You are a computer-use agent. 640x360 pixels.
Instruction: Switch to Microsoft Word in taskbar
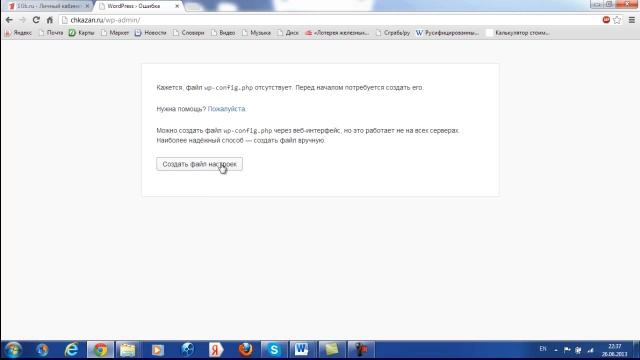(302, 350)
